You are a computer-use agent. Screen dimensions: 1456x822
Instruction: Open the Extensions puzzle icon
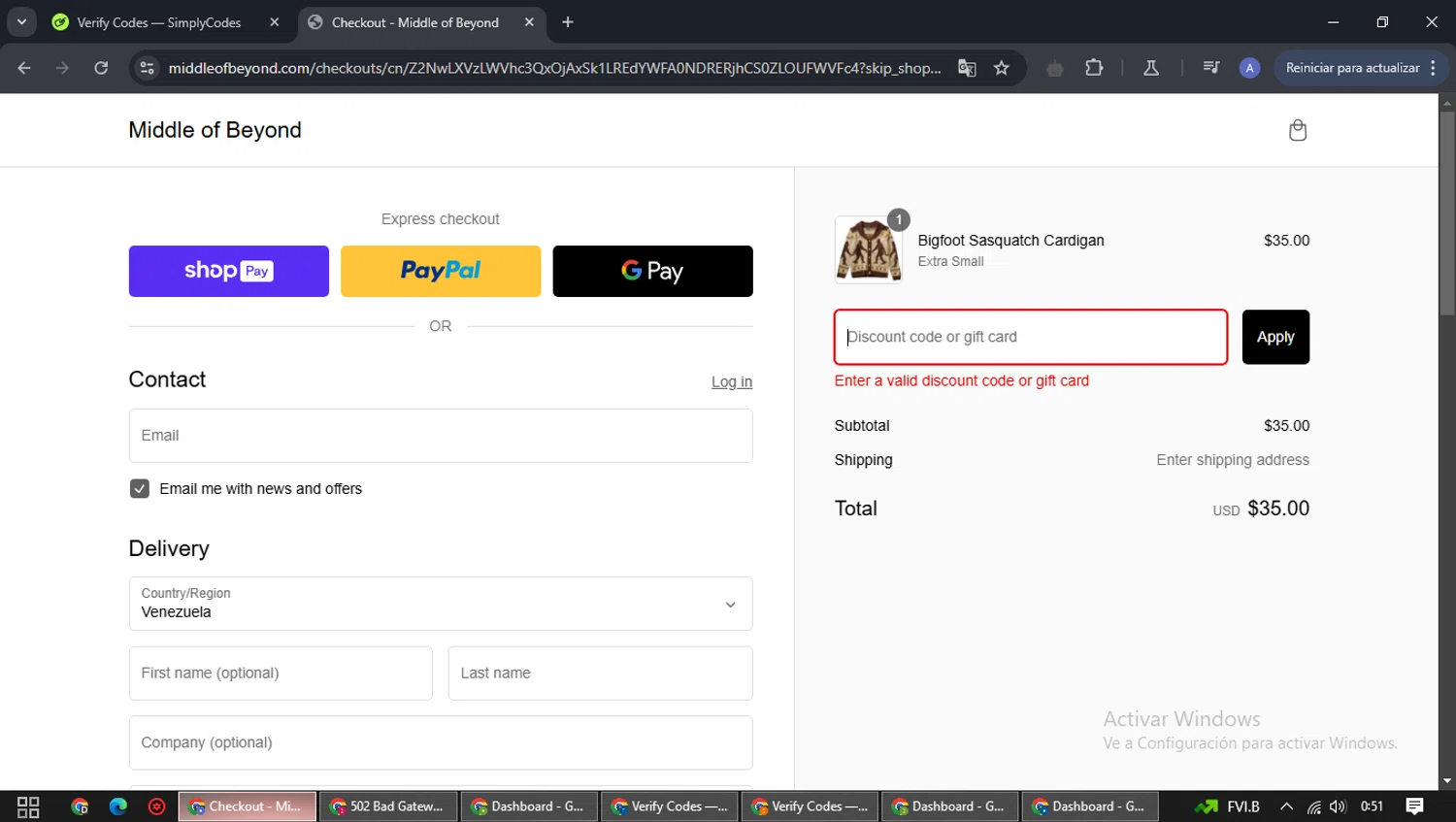click(1094, 68)
